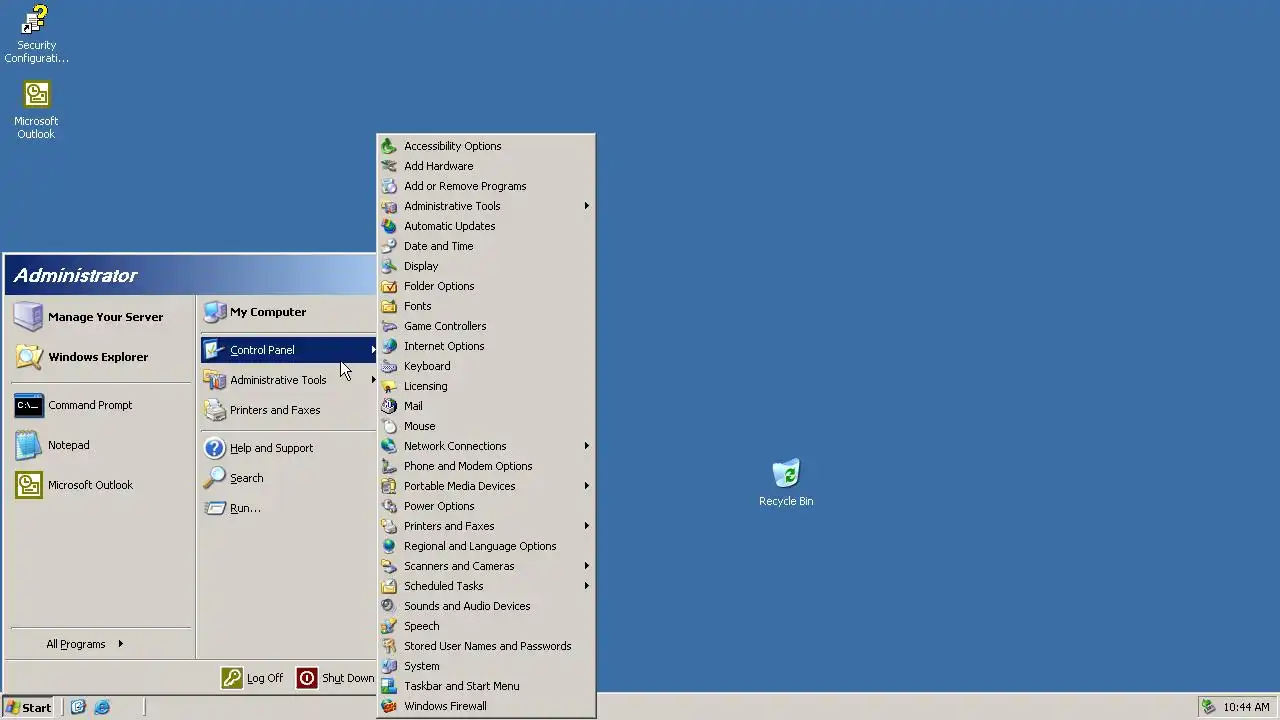This screenshot has width=1280, height=720.
Task: Click the Add Hardware icon
Action: click(389, 166)
